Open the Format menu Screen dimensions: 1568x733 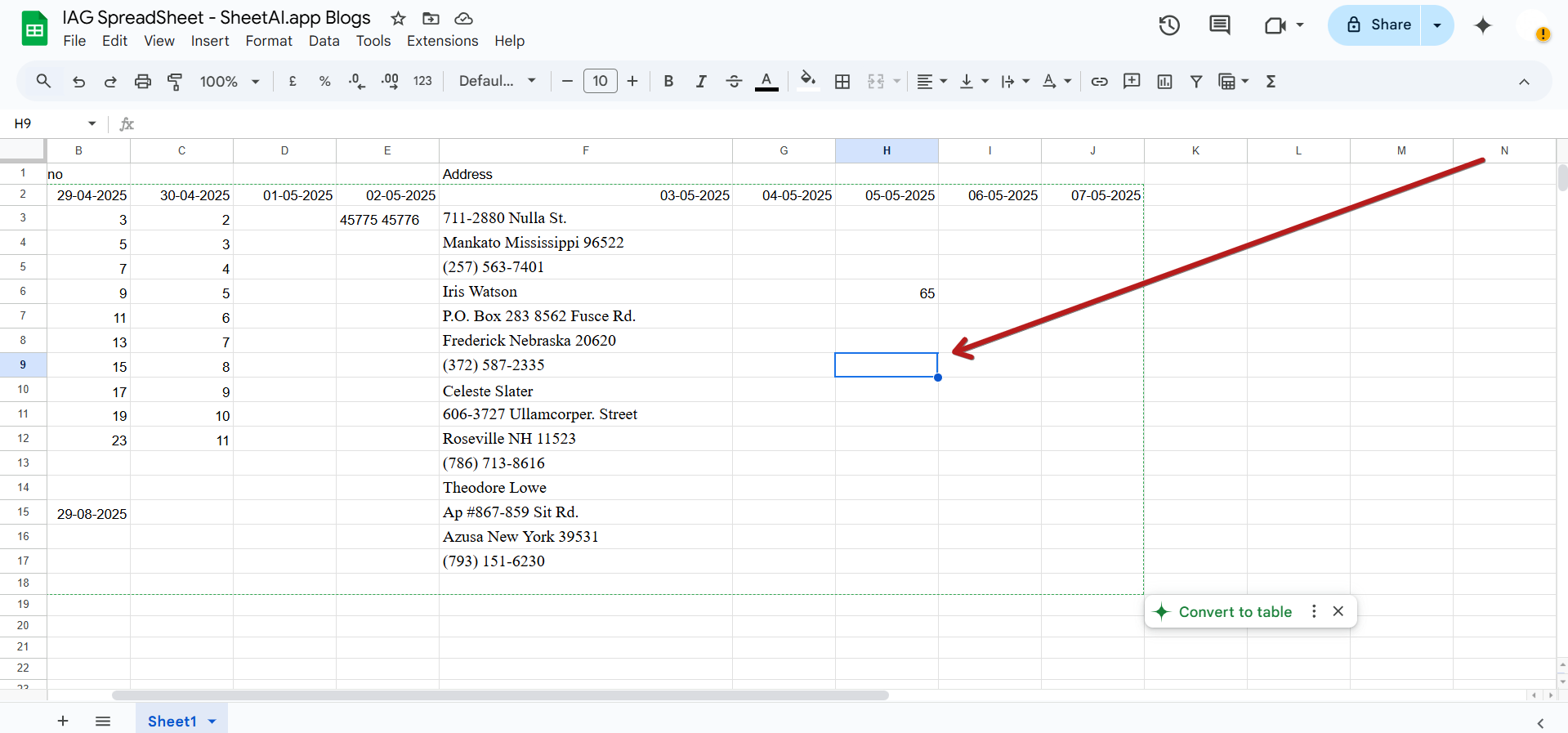coord(269,41)
